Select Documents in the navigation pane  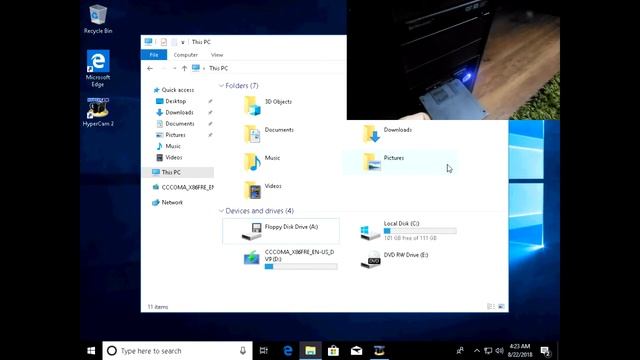coord(180,124)
